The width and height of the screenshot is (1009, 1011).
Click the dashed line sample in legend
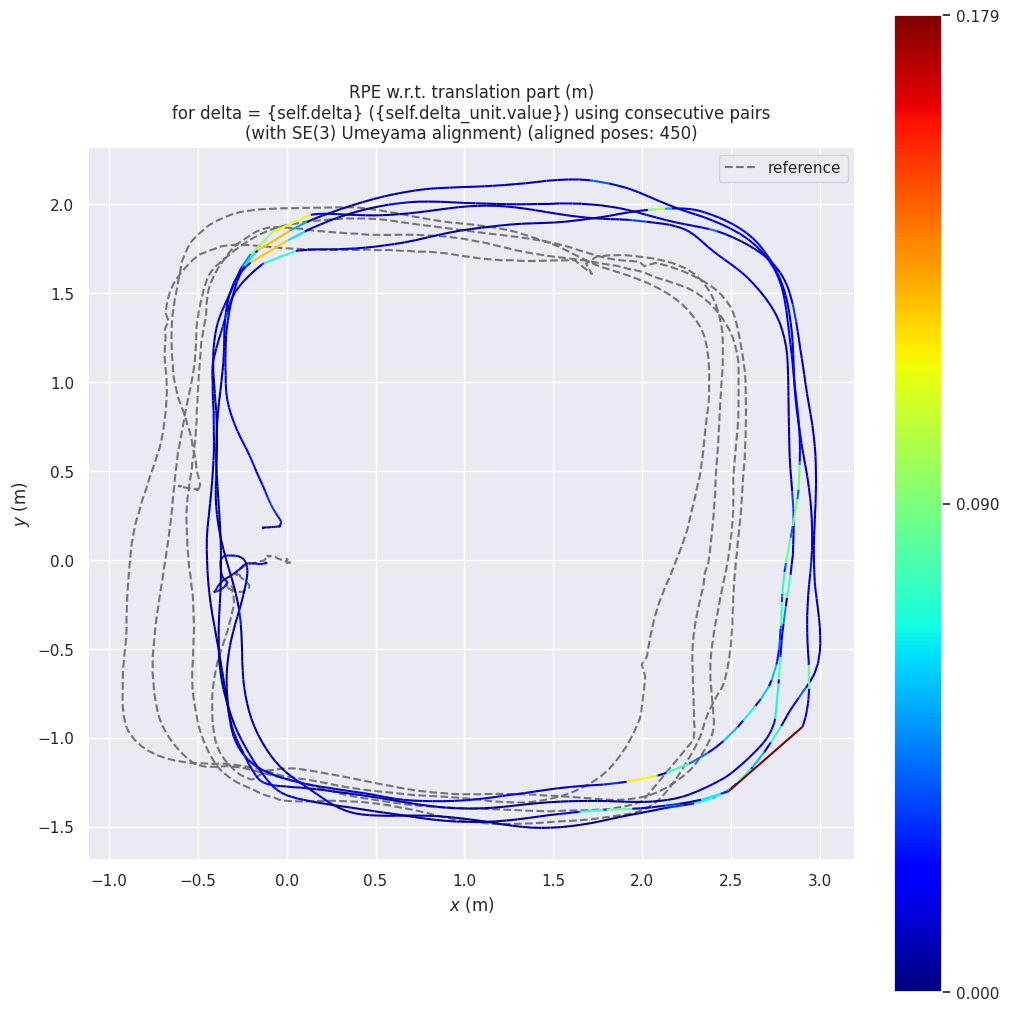click(743, 168)
